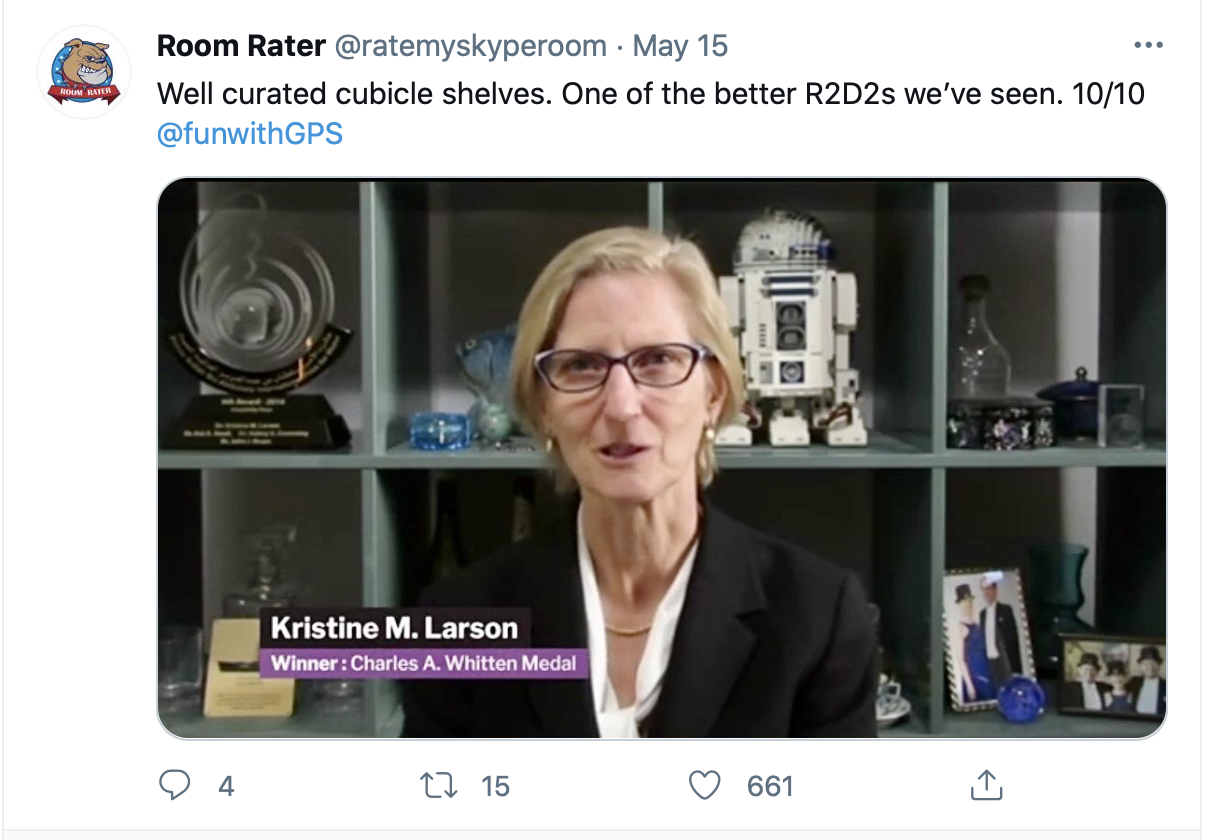Viewport: 1230px width, 840px height.
Task: Click the @ratemyskyperoom handle
Action: (x=471, y=46)
